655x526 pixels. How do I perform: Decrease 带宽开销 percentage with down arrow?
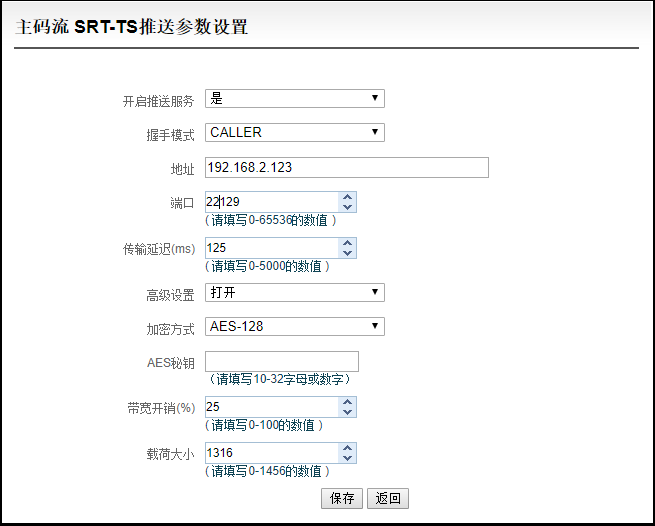coord(347,412)
